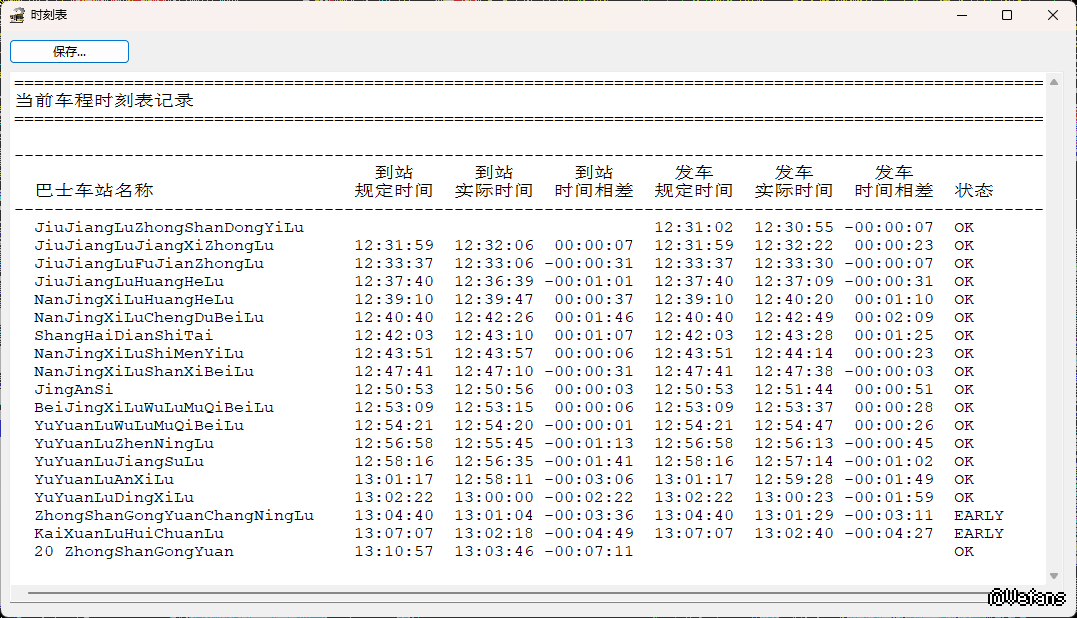Screen dimensions: 1077x618
Task: Select station JingAnSi
Action: (73, 389)
